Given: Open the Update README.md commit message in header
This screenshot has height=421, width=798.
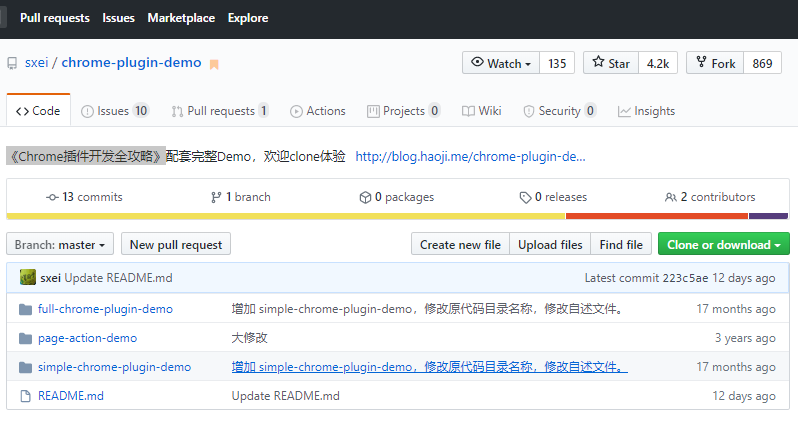Looking at the screenshot, I should pos(119,278).
